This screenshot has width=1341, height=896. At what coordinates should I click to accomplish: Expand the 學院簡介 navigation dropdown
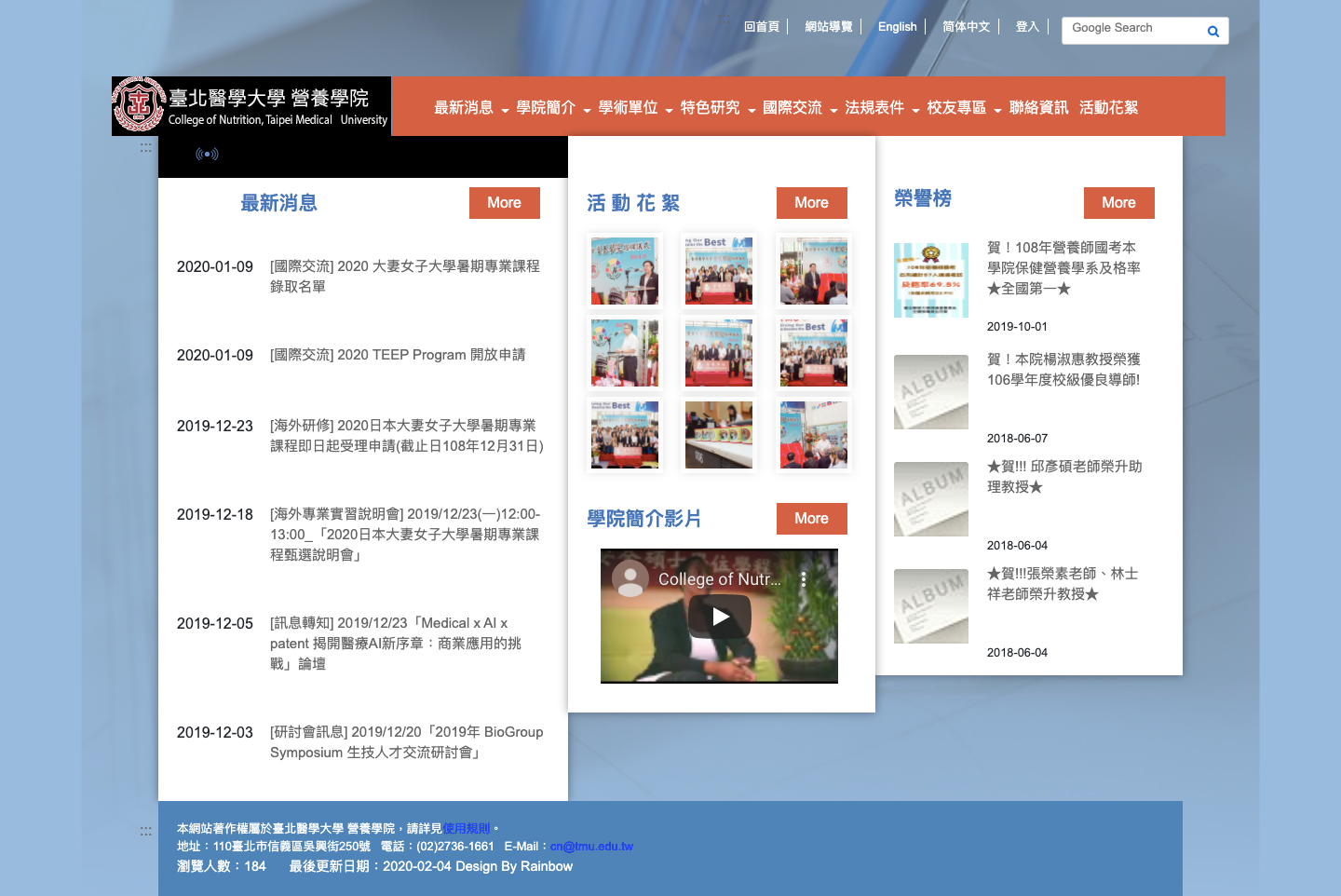pyautogui.click(x=553, y=108)
